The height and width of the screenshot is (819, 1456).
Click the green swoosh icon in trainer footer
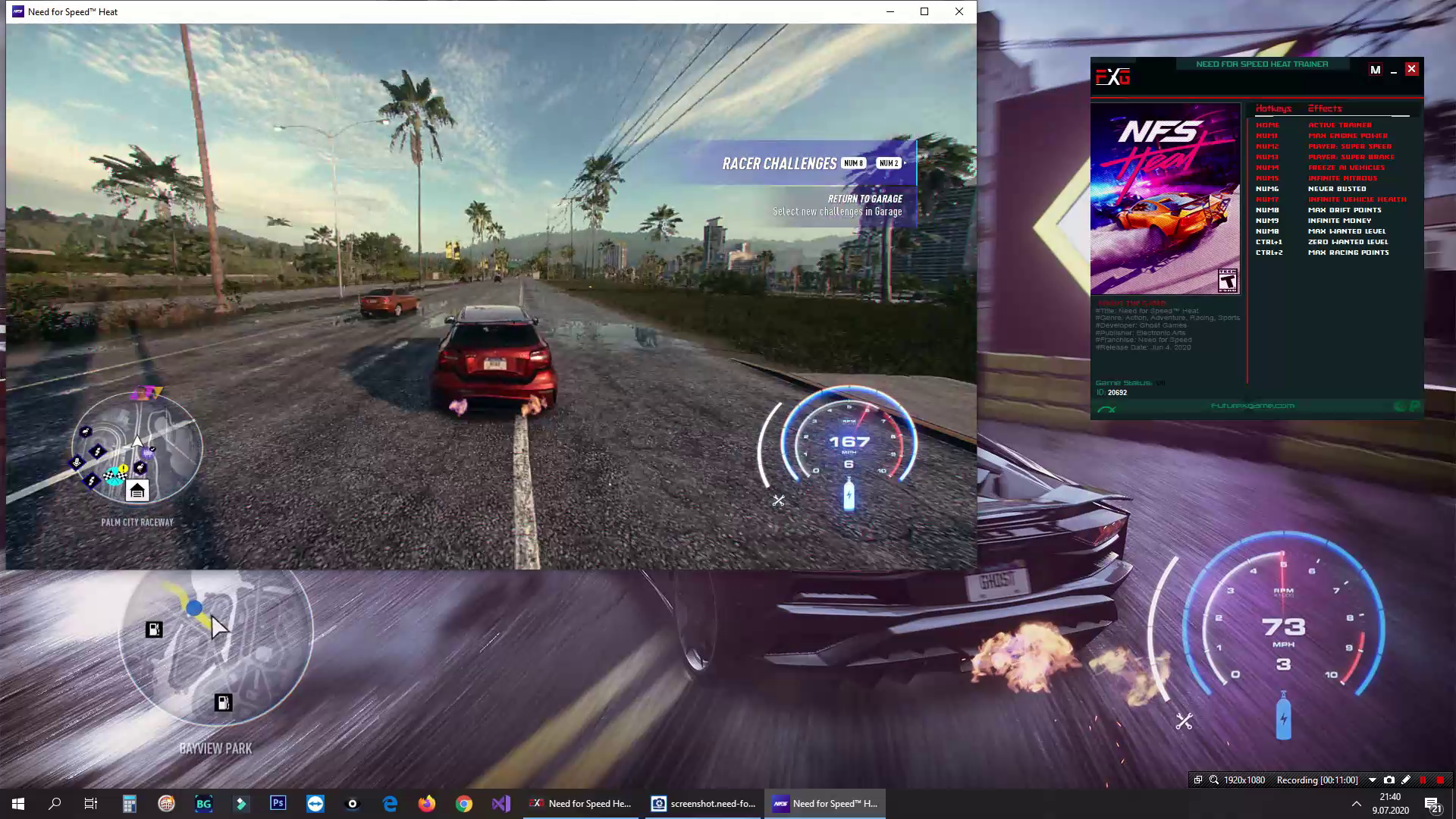pos(1107,409)
